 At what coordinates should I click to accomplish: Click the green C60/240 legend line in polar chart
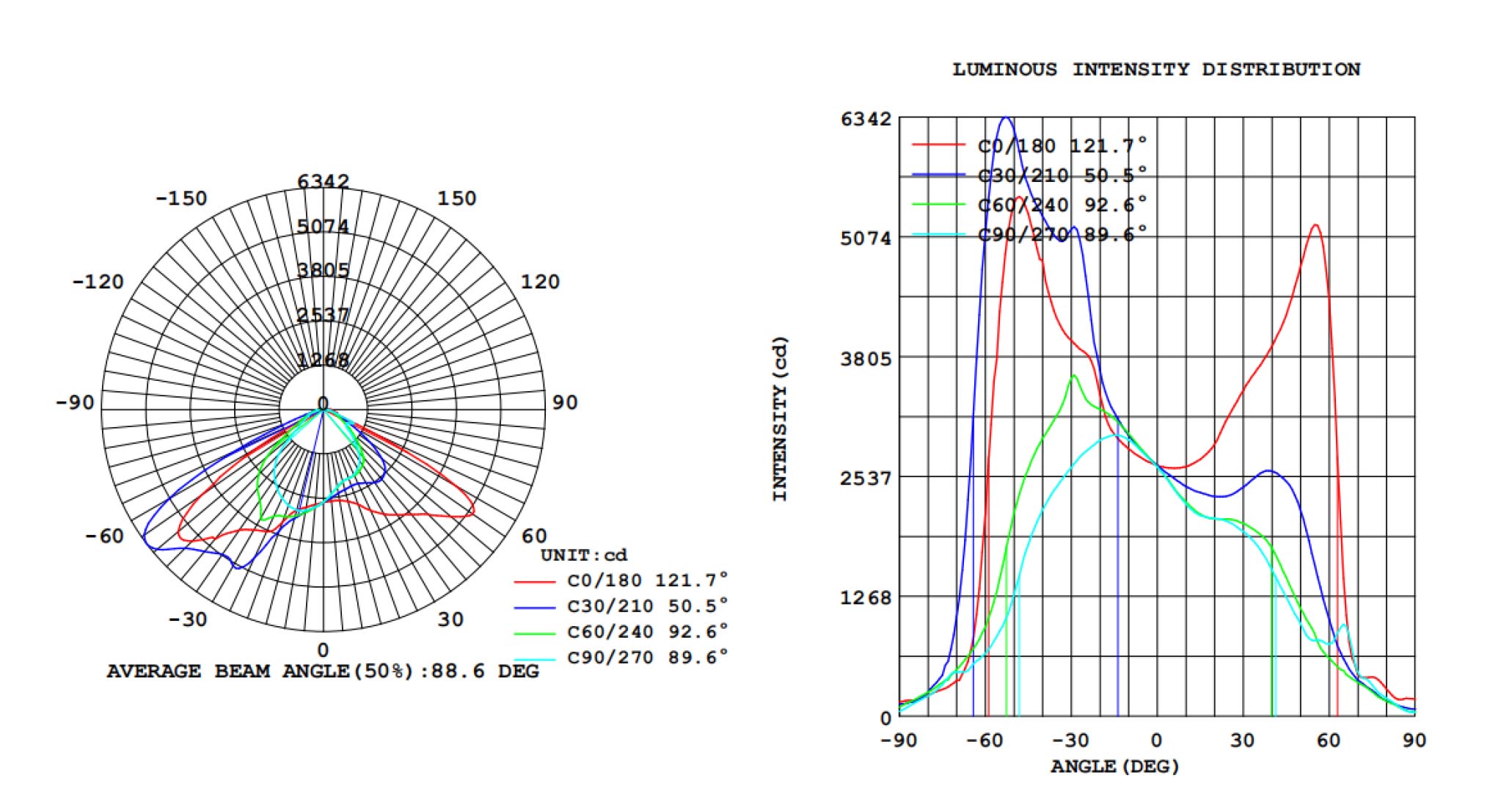(534, 633)
